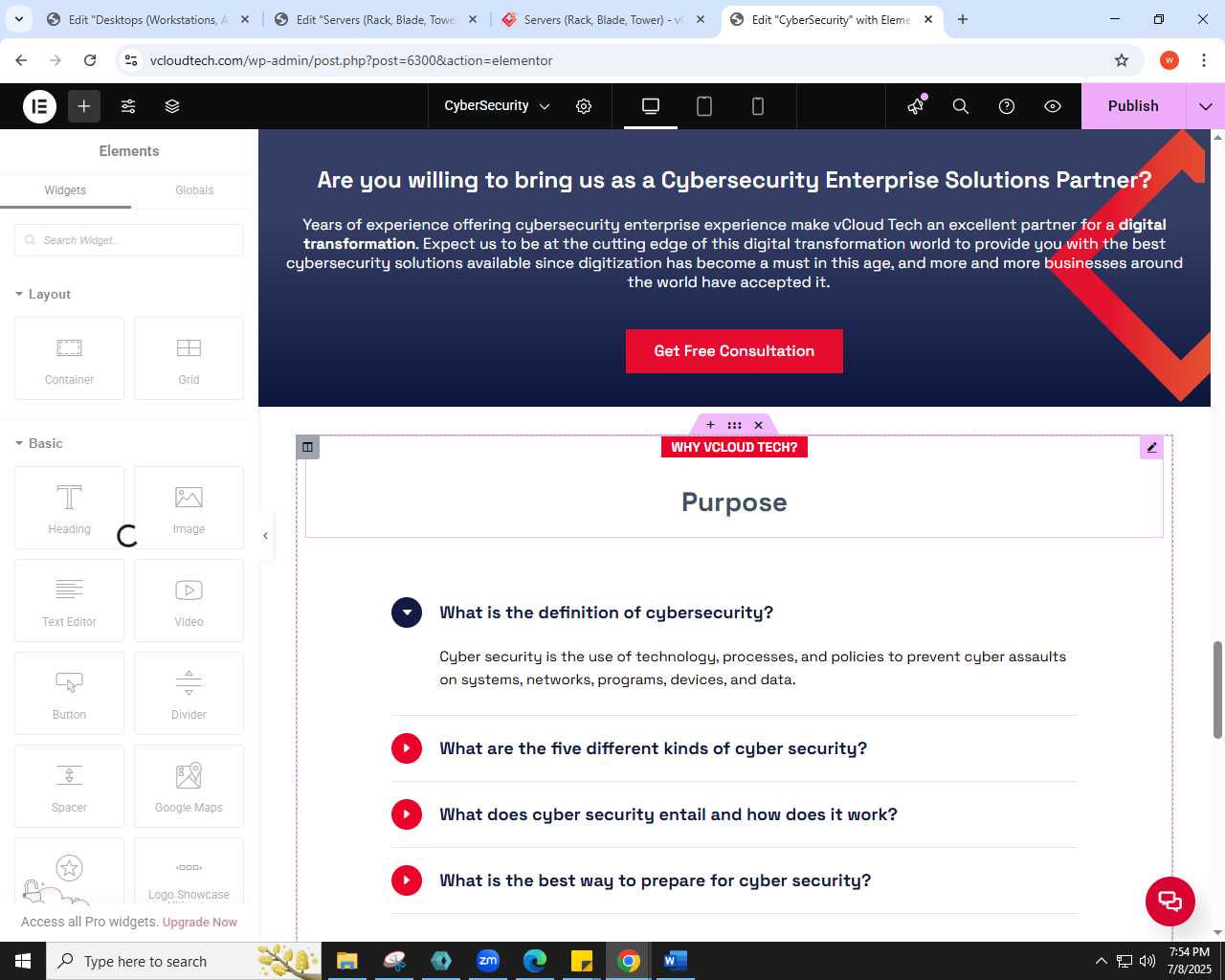The image size is (1225, 980).
Task: Select the Container widget
Action: [69, 359]
